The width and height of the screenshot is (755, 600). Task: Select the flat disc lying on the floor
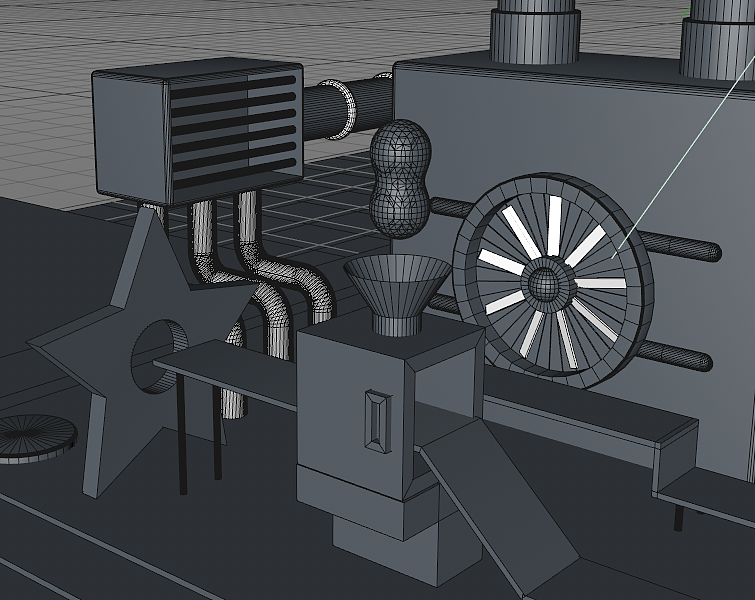(37, 439)
